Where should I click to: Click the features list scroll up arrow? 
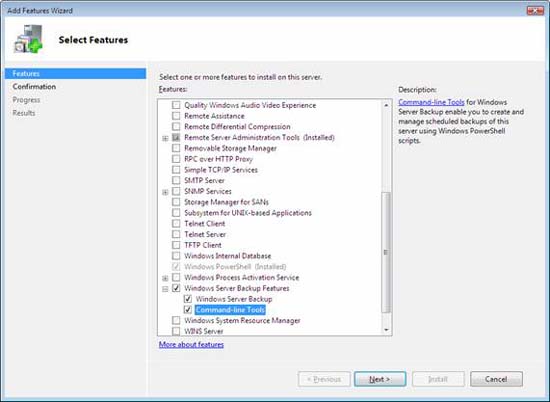tap(386, 105)
